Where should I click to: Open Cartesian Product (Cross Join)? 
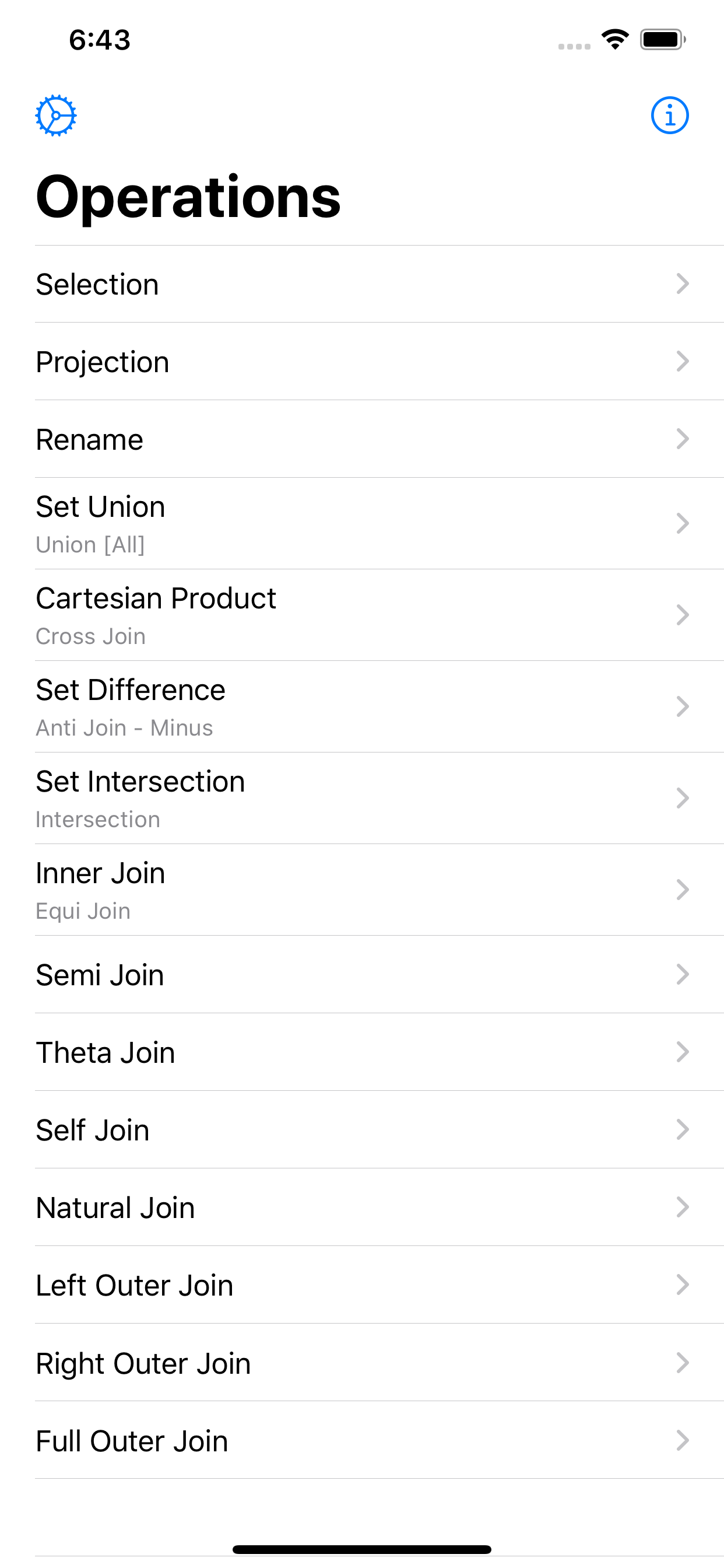click(x=362, y=615)
